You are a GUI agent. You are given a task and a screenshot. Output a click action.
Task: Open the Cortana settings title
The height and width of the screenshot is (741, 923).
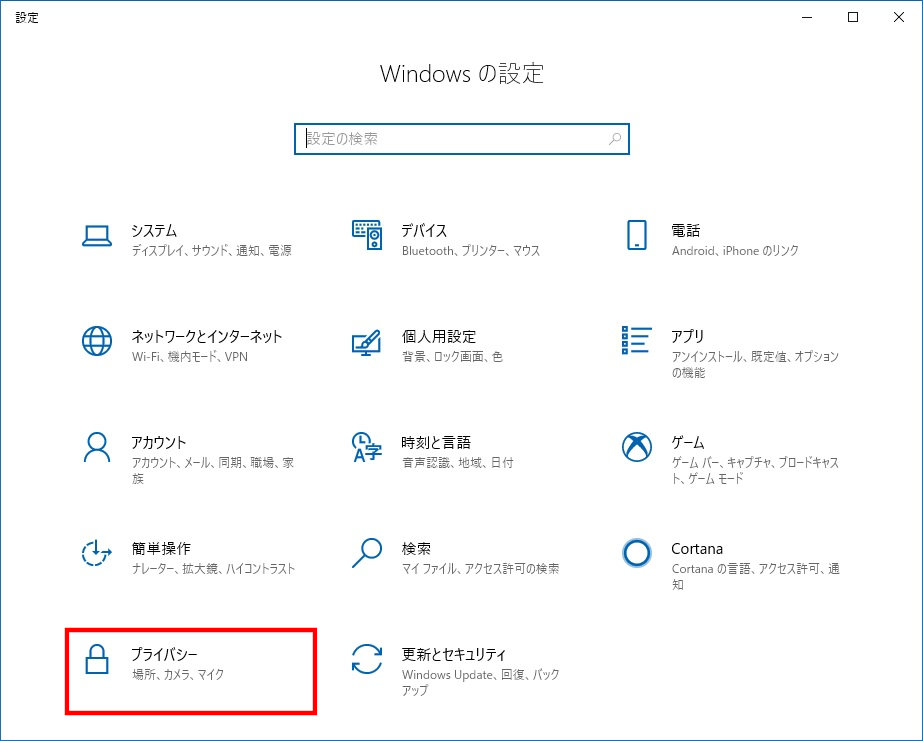pos(697,549)
